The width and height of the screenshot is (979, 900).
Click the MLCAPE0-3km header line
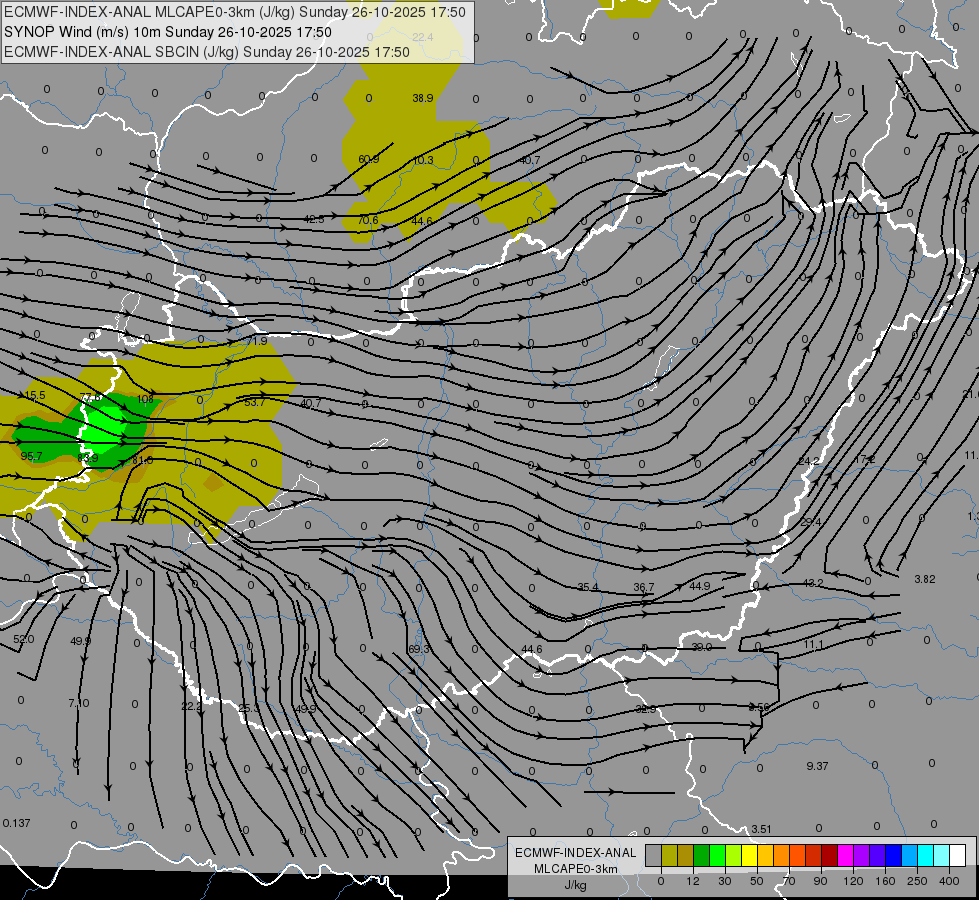(235, 12)
